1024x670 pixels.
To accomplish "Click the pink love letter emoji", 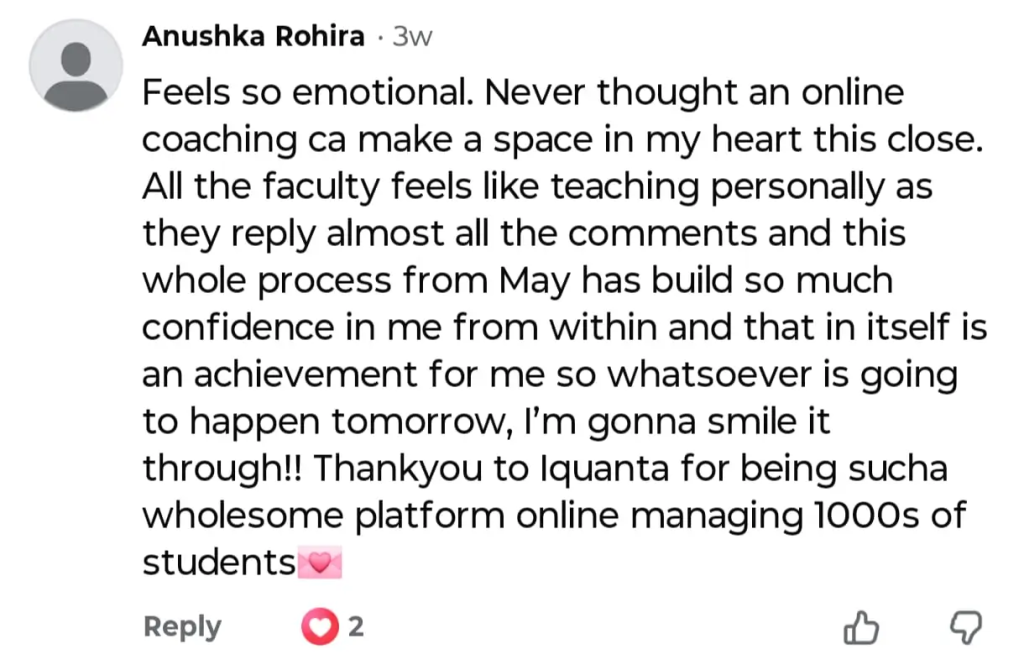I will pos(321,564).
